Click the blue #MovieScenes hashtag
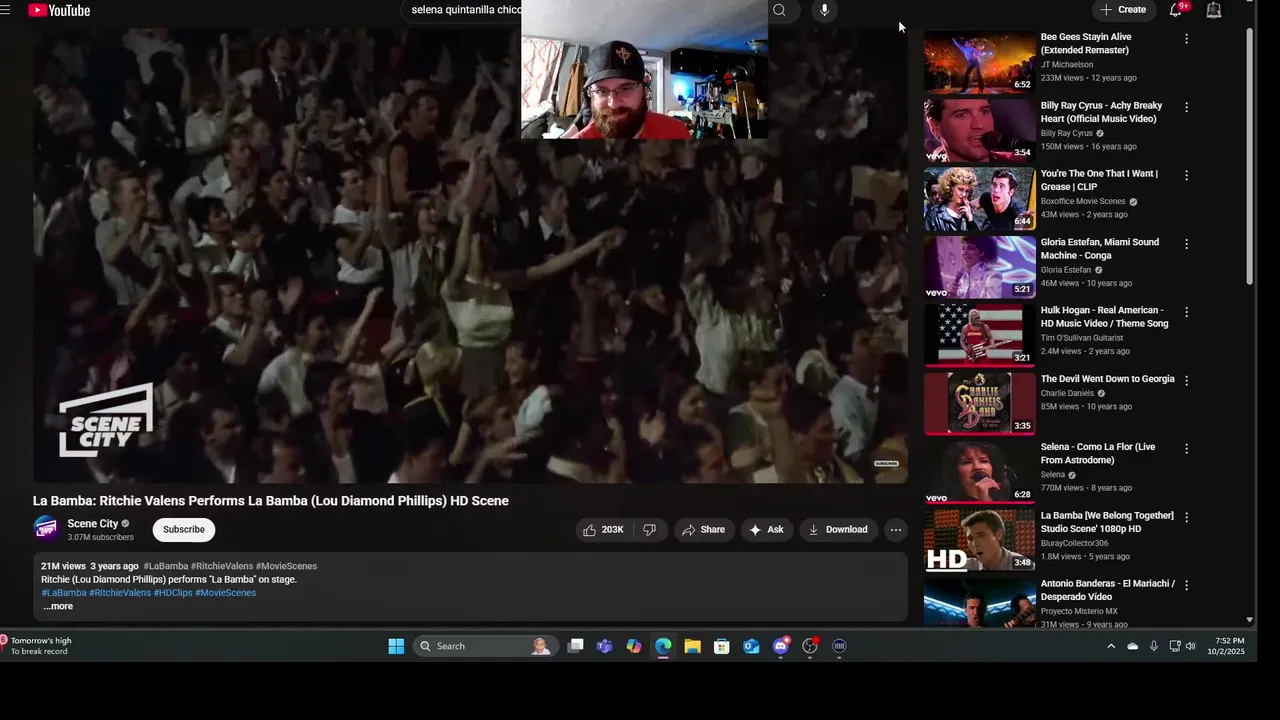 click(225, 593)
